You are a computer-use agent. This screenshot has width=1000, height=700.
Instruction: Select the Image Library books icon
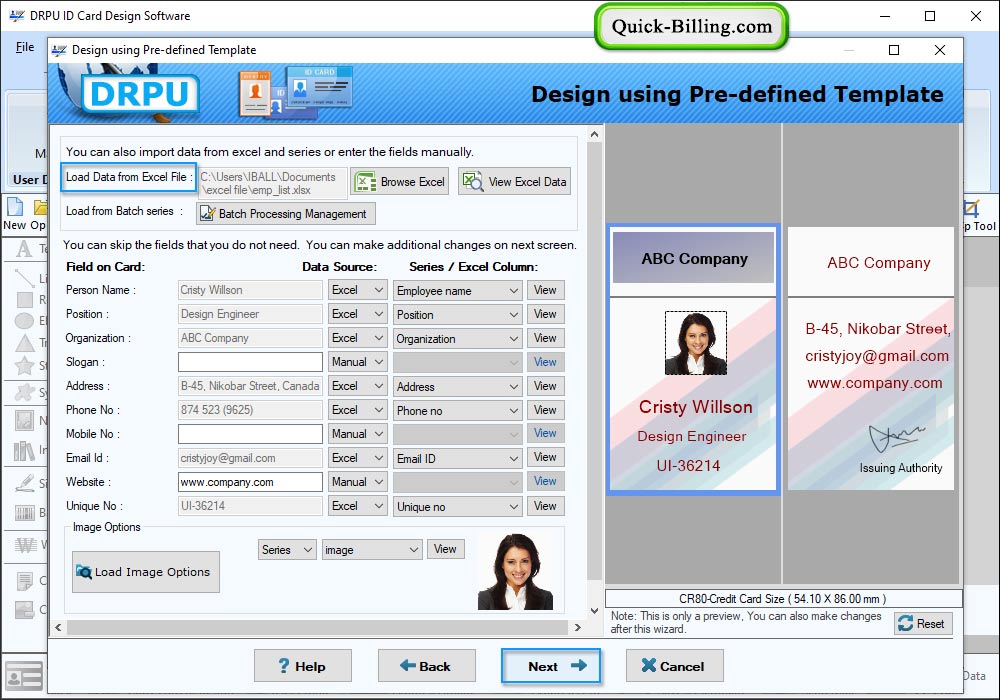tap(24, 451)
